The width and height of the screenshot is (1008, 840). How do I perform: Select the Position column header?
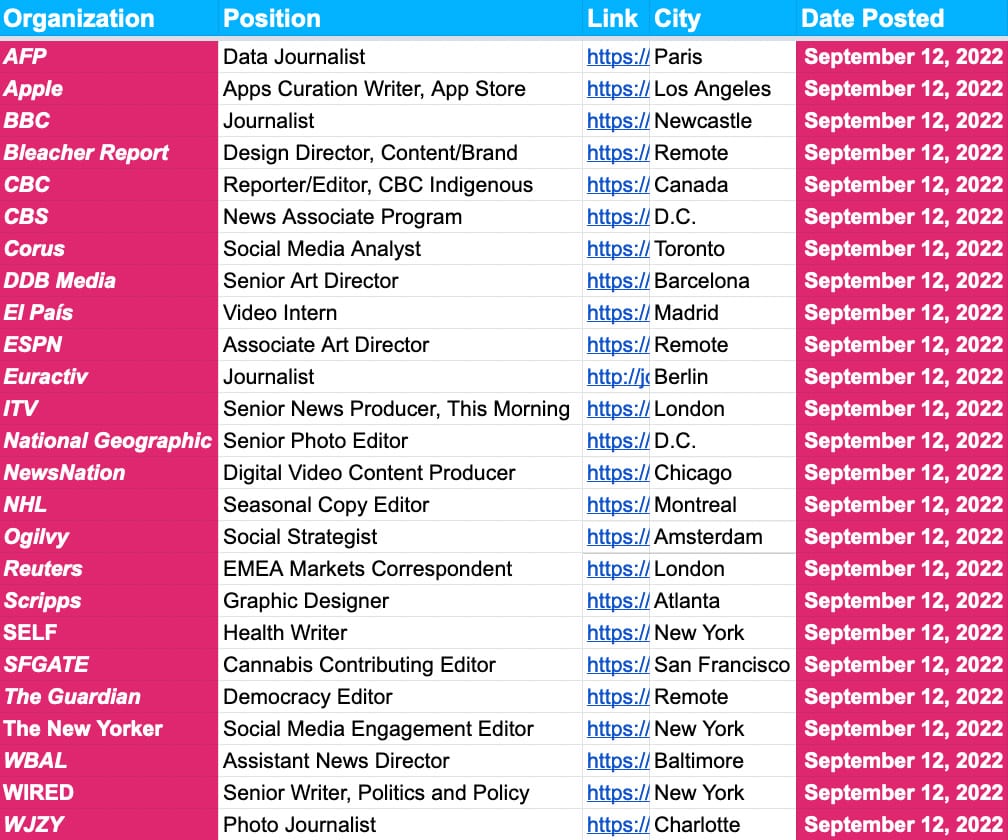coord(272,18)
